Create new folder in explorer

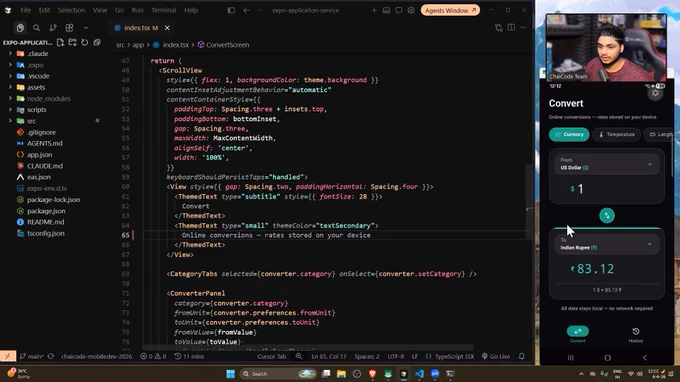(x=72, y=42)
